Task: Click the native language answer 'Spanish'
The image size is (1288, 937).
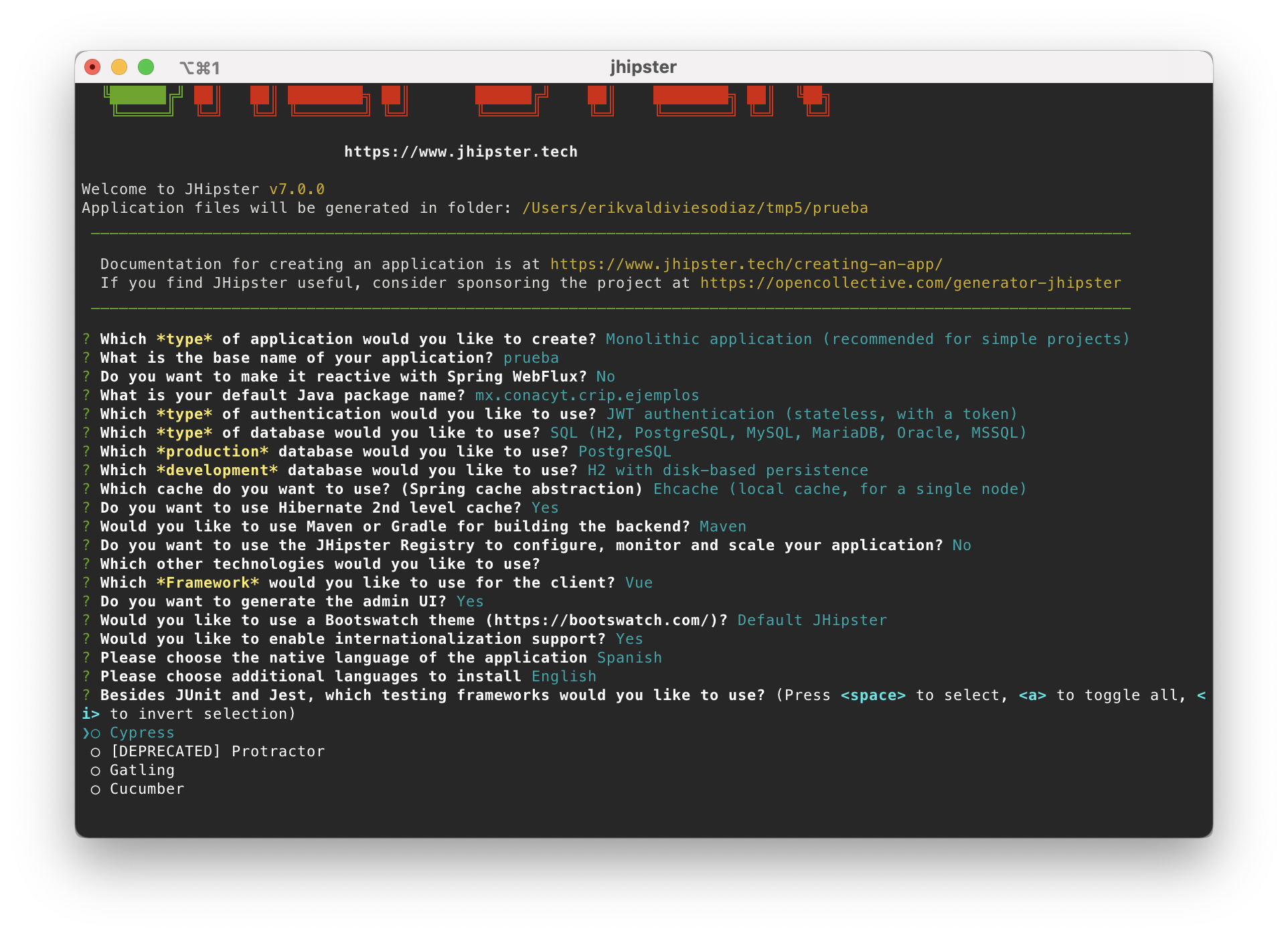Action: [x=629, y=658]
